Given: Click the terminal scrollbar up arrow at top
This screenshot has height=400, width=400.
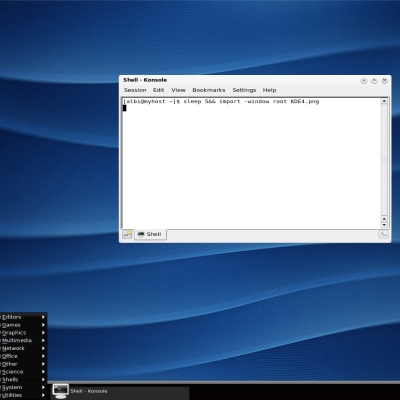Looking at the screenshot, I should [x=384, y=101].
